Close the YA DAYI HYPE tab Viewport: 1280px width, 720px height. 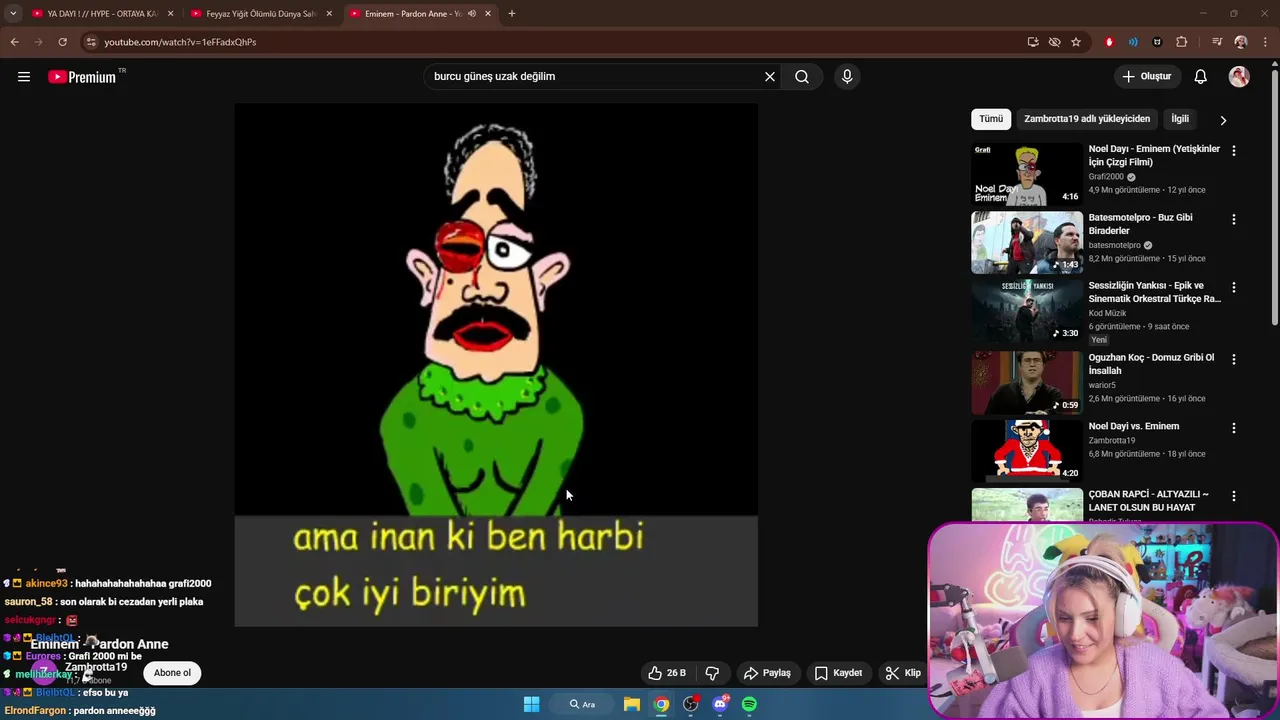170,14
